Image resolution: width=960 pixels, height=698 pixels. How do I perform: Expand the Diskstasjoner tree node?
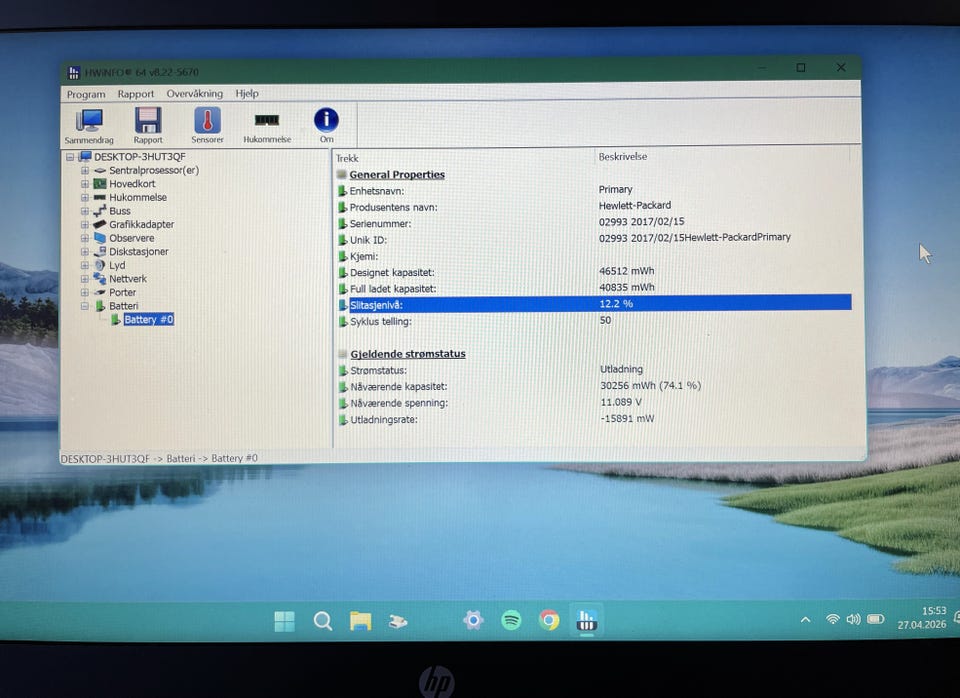pyautogui.click(x=84, y=252)
